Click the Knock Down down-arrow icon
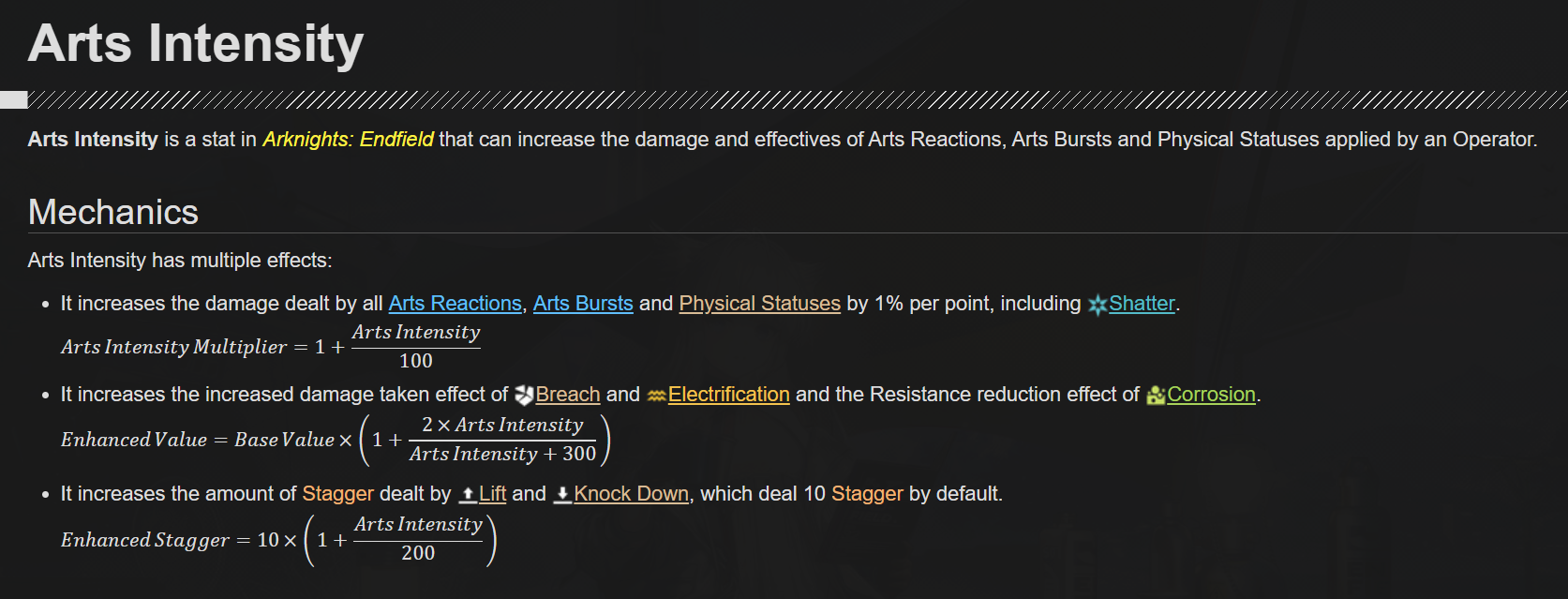 pyautogui.click(x=562, y=494)
